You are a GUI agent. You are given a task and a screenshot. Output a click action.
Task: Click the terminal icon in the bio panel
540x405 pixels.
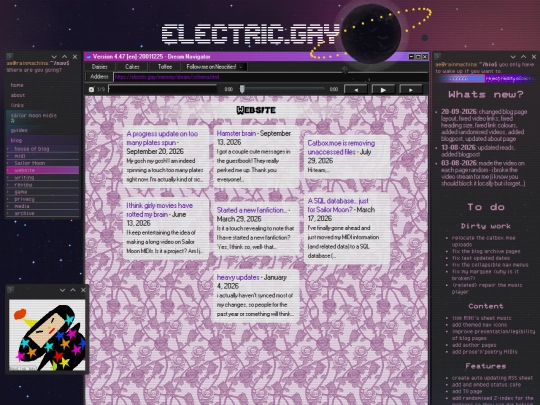(x=438, y=56)
